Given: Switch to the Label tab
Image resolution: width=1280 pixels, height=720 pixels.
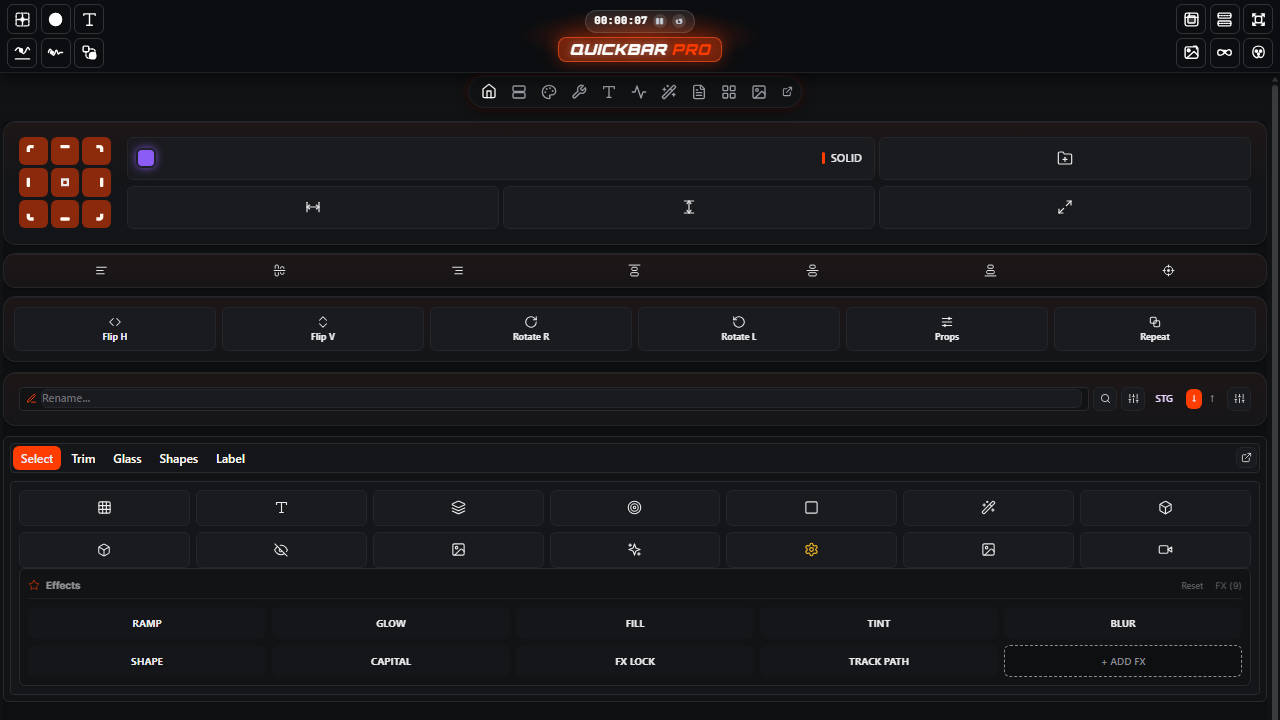Looking at the screenshot, I should point(230,459).
